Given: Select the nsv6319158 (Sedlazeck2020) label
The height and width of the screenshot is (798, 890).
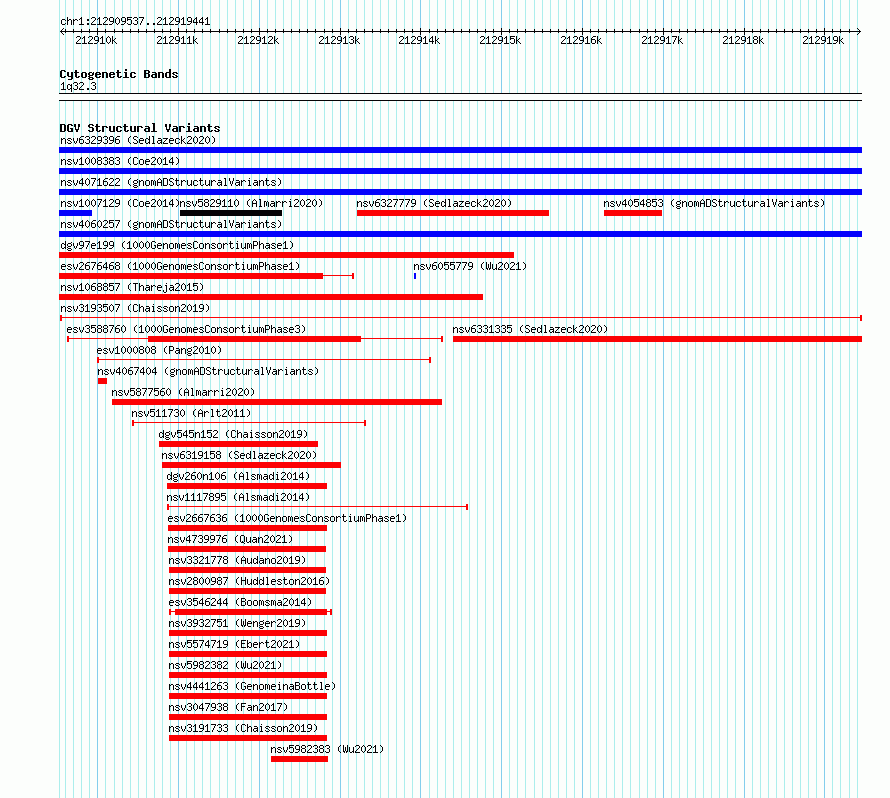Looking at the screenshot, I should [239, 455].
